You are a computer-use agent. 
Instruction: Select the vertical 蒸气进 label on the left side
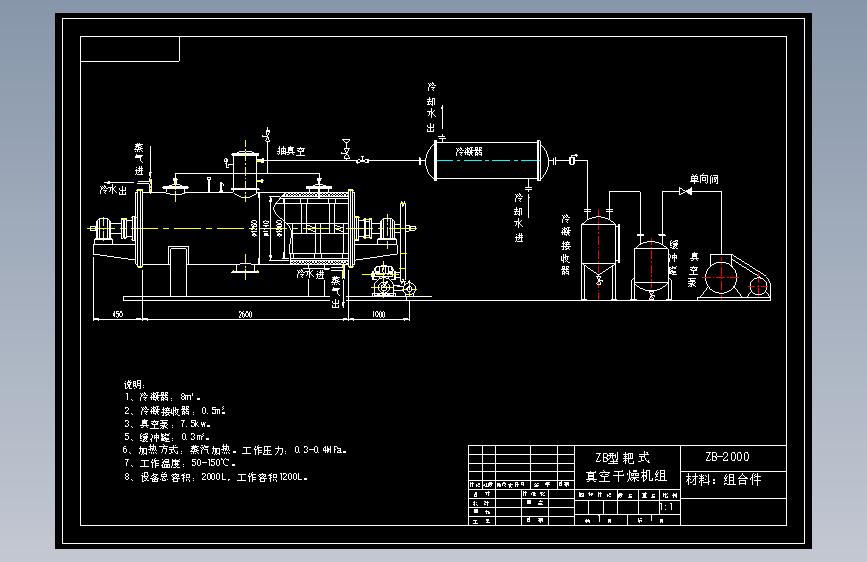coord(139,159)
